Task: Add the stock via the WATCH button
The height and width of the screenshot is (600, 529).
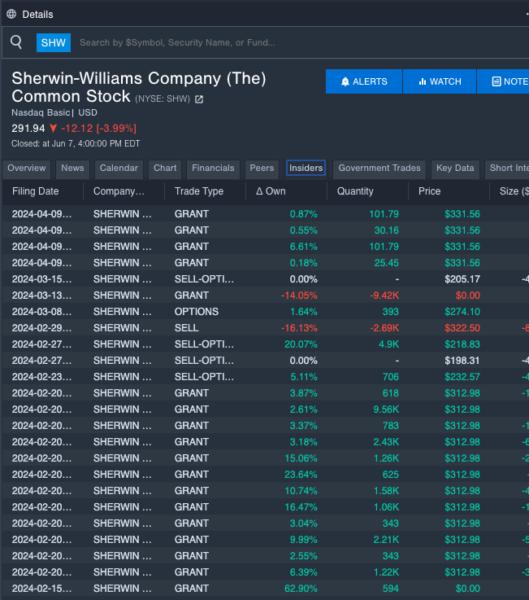Action: coord(439,82)
